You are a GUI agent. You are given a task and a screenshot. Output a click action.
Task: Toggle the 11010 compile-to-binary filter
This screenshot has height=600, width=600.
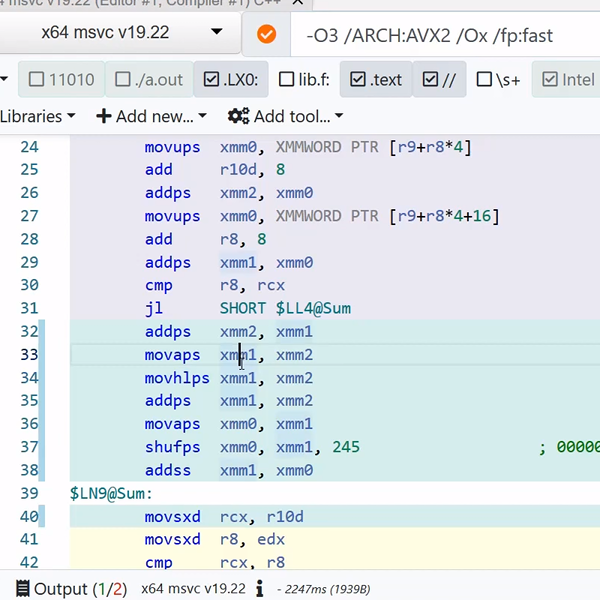pyautogui.click(x=61, y=80)
